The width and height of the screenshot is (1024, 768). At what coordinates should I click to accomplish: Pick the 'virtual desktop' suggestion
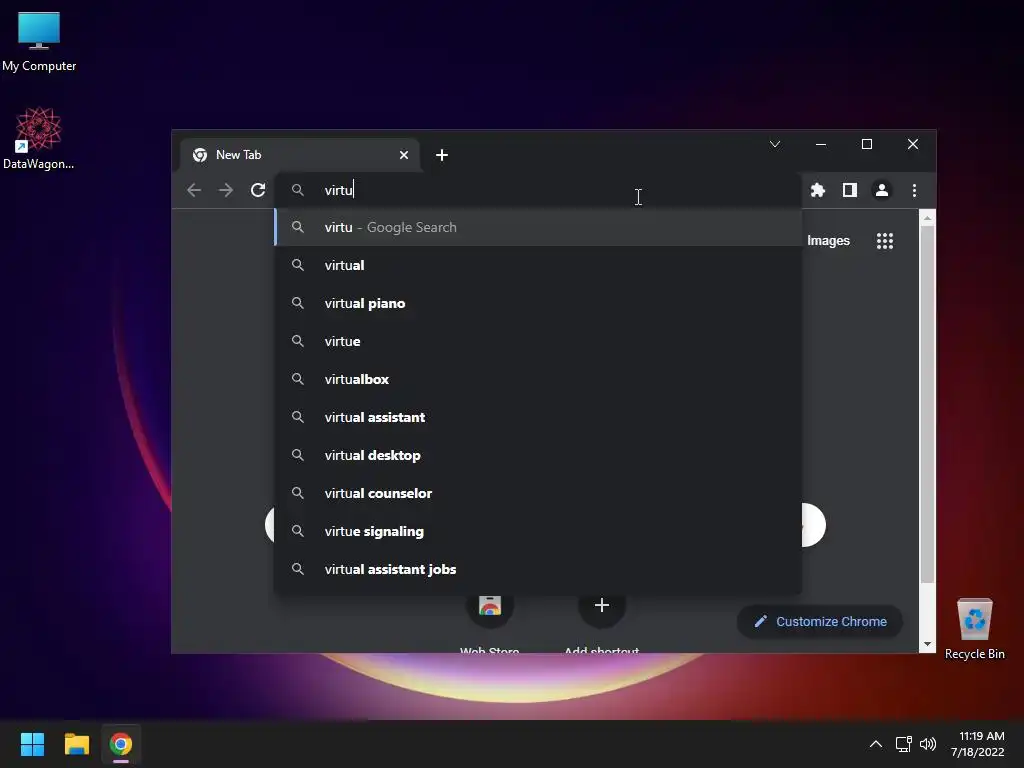click(x=538, y=455)
